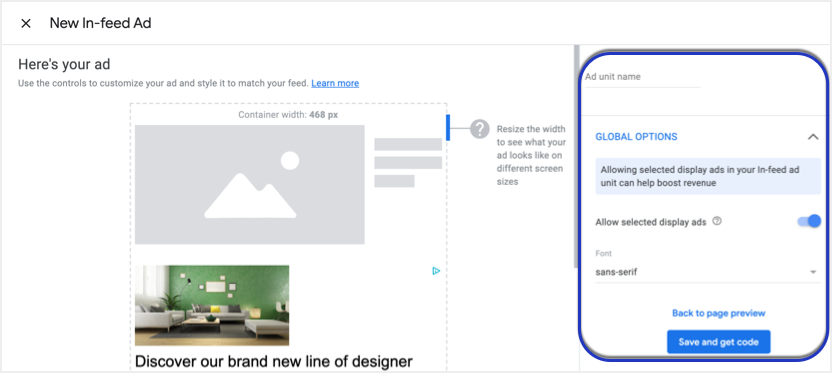This screenshot has width=832, height=373.
Task: Click the AdChoices icon on the ad
Action: click(436, 271)
